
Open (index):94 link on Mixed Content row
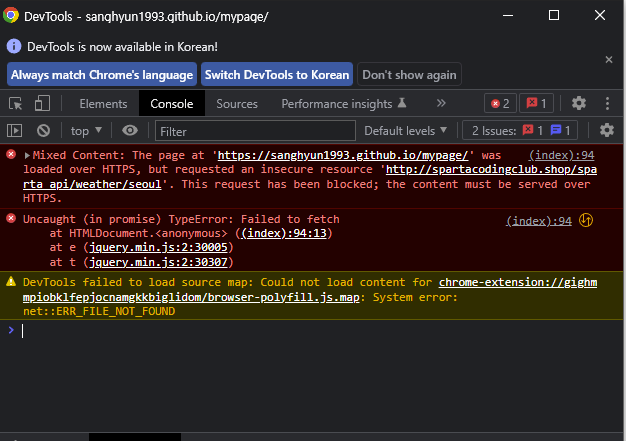tap(561, 155)
